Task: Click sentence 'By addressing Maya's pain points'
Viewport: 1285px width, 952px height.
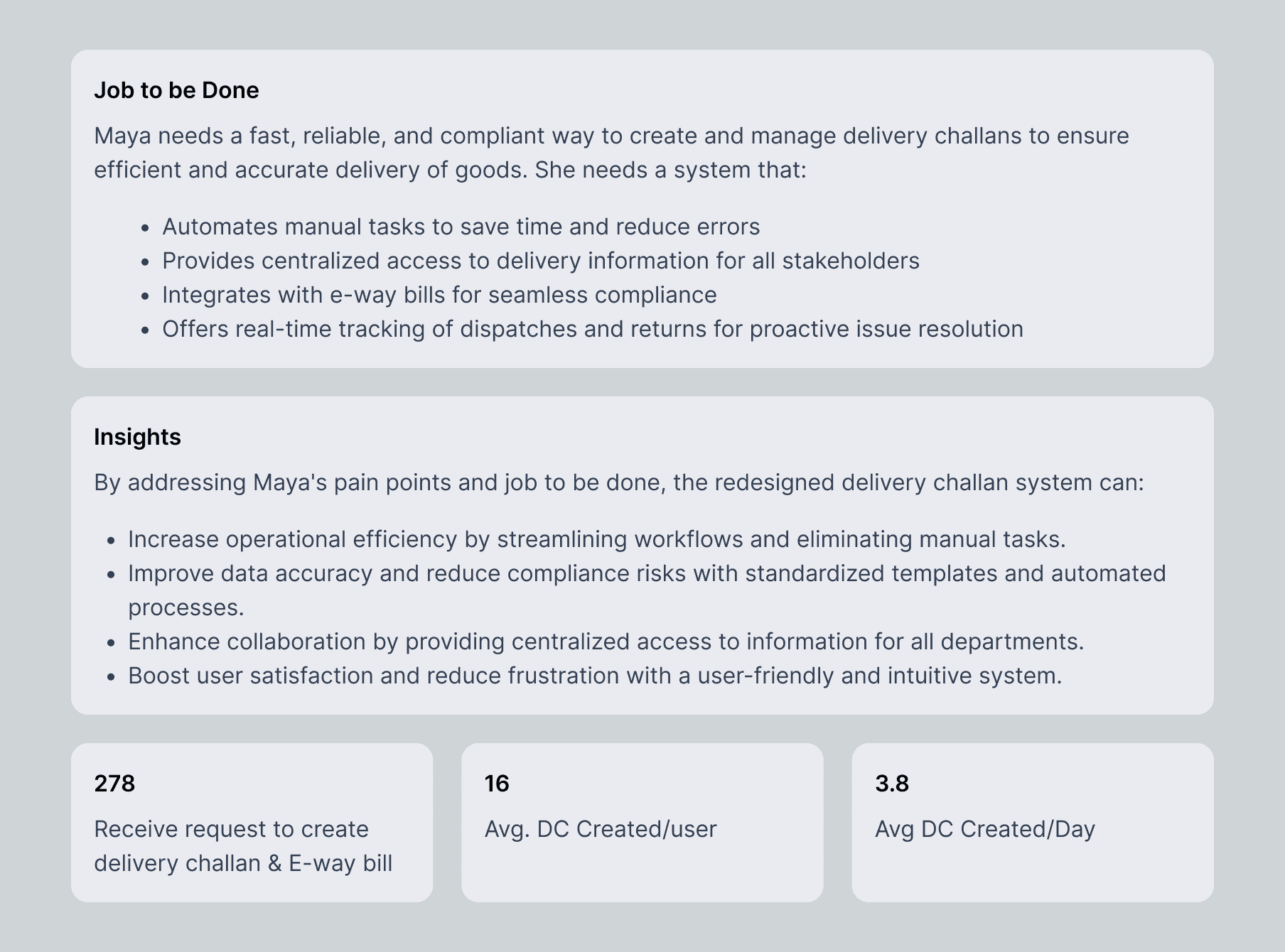Action: pyautogui.click(x=619, y=482)
